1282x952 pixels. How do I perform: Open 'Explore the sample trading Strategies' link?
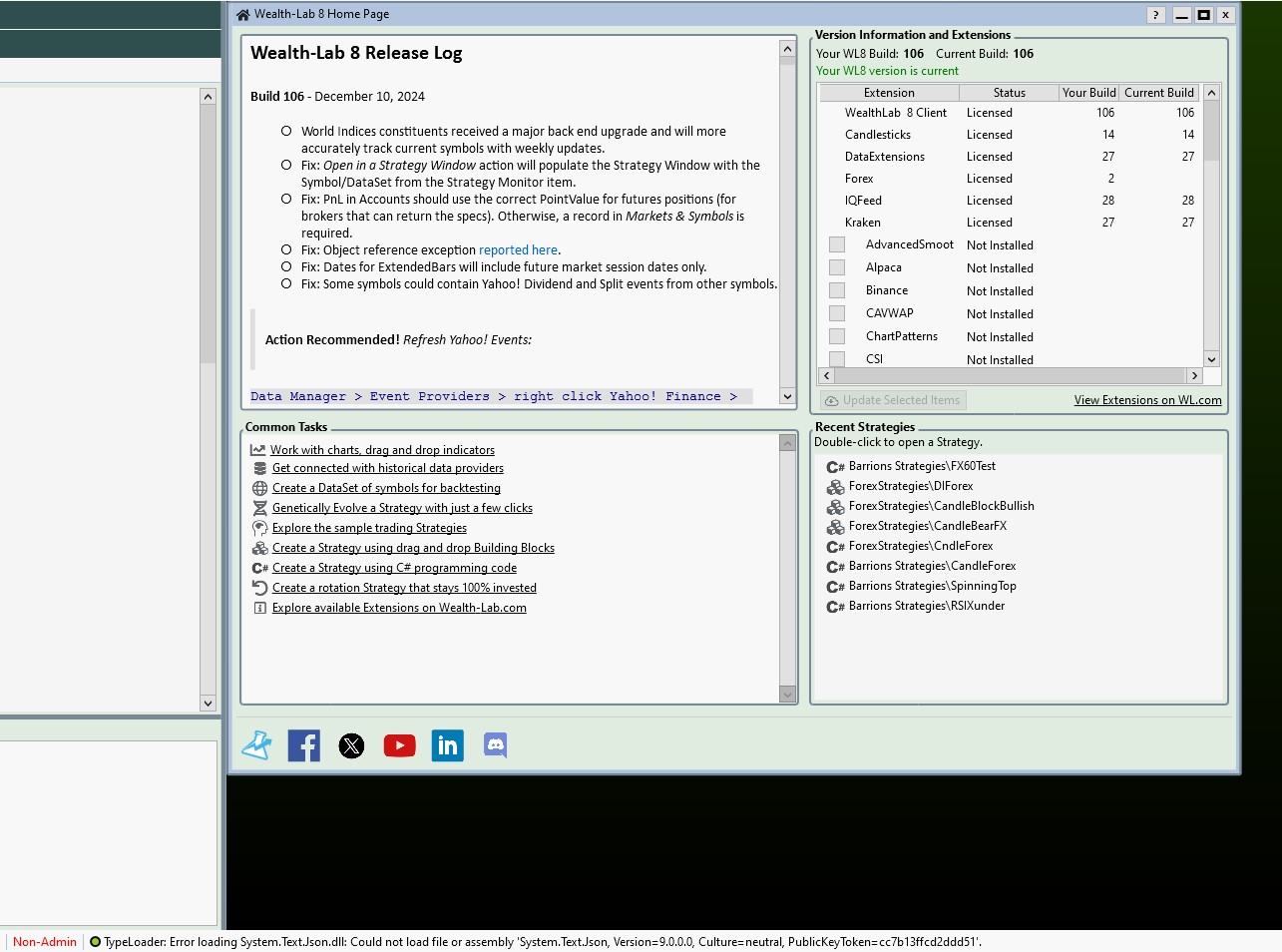pos(369,528)
